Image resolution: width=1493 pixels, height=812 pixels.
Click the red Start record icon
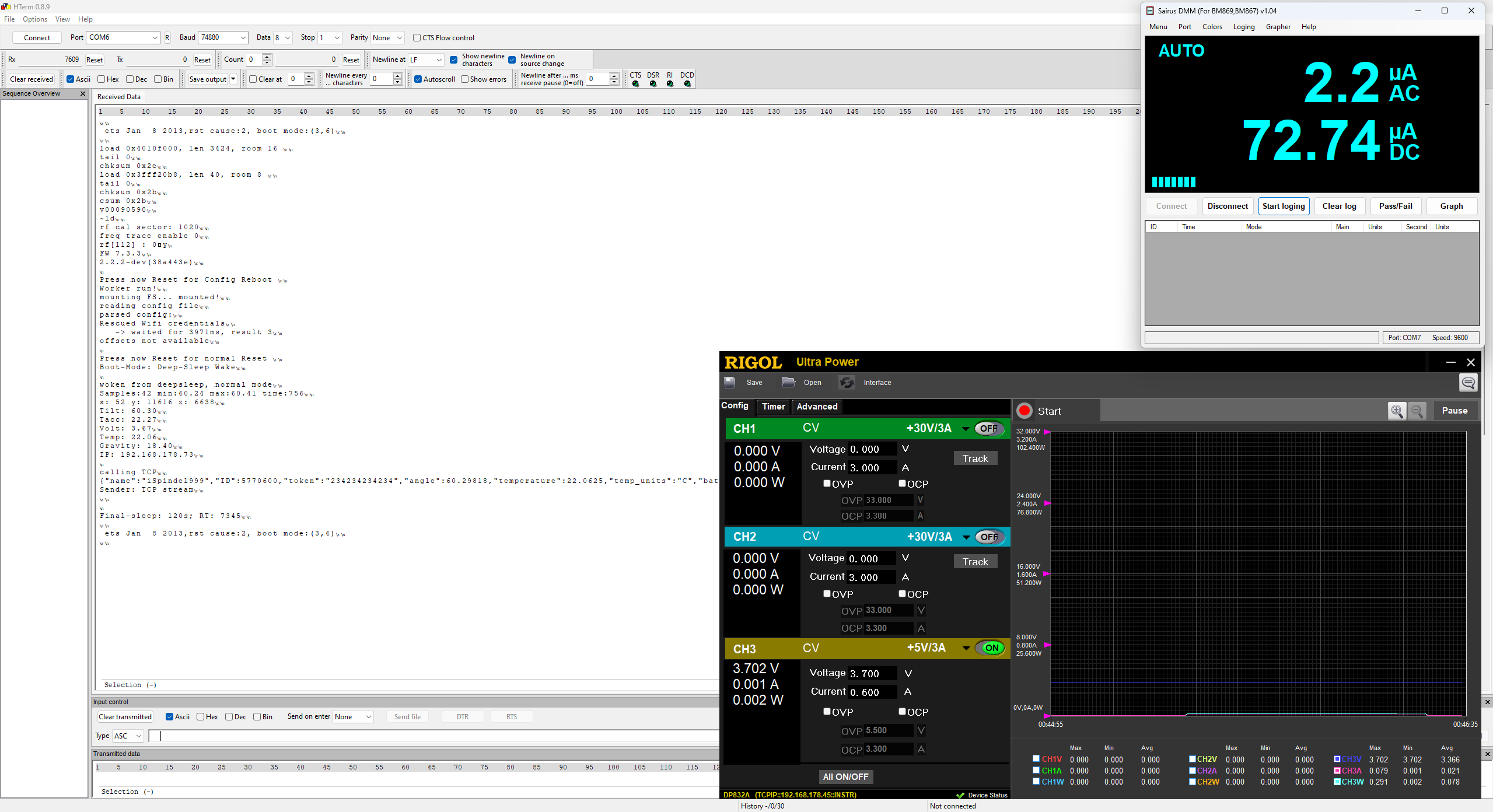tap(1025, 411)
